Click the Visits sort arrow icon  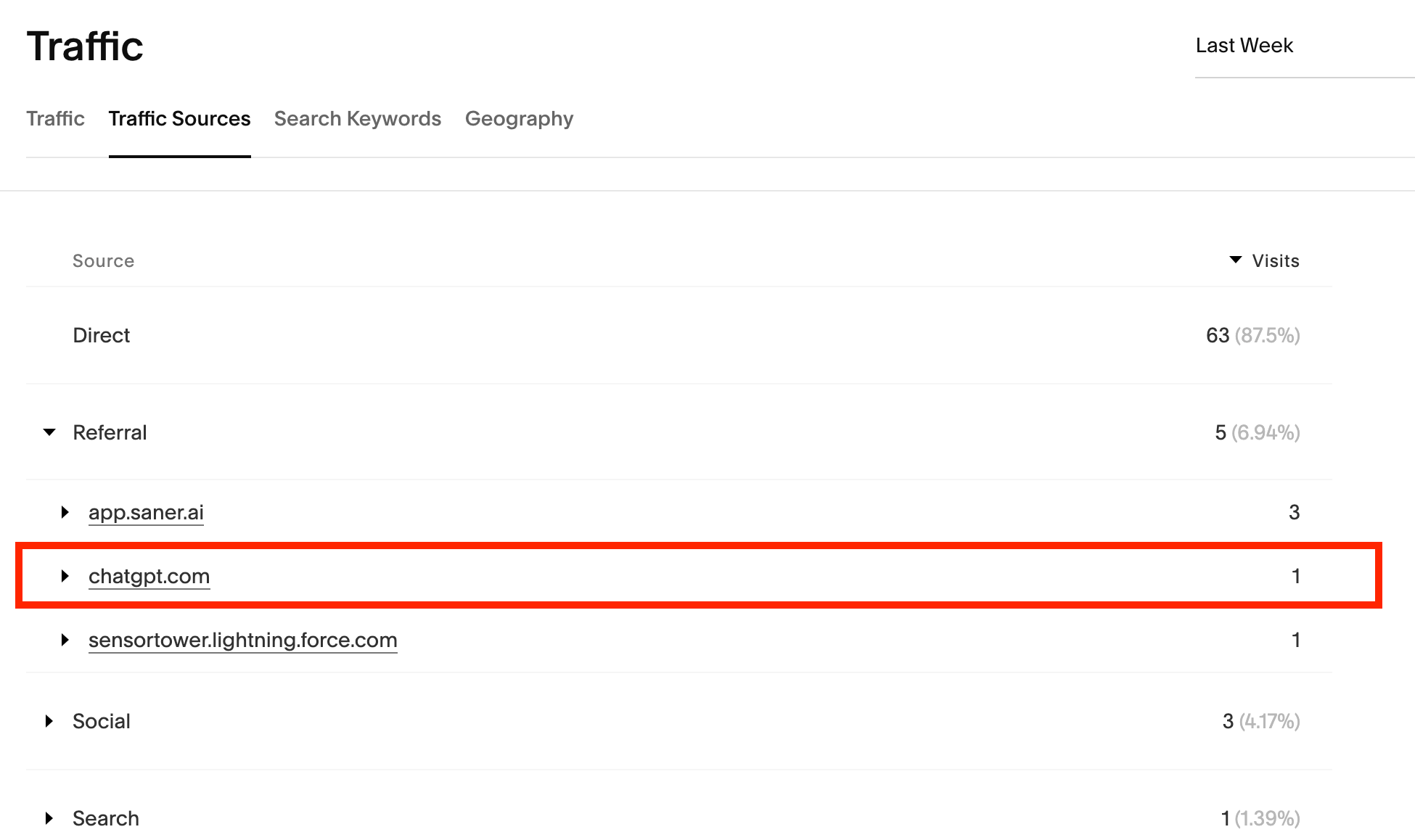pyautogui.click(x=1235, y=260)
